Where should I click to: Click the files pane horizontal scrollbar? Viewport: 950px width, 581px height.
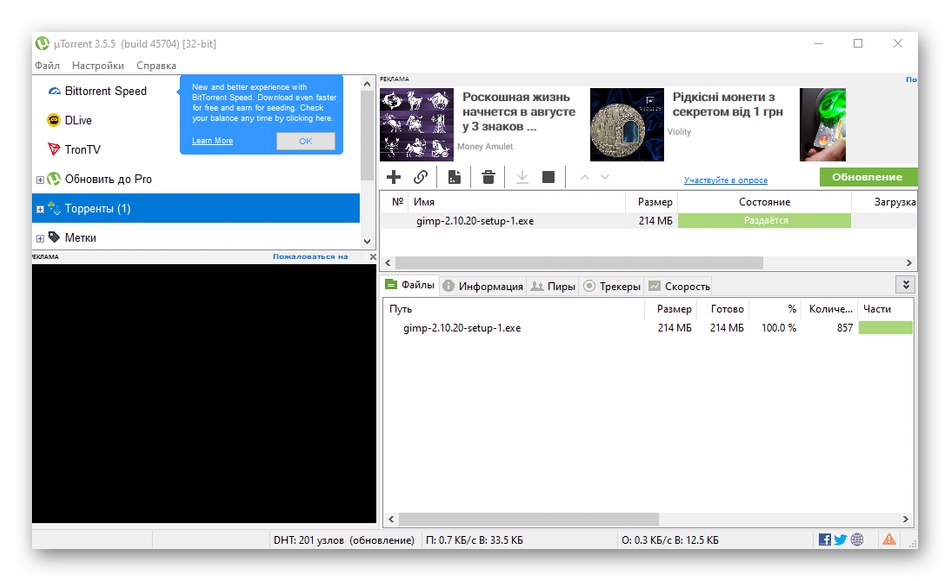coord(528,519)
